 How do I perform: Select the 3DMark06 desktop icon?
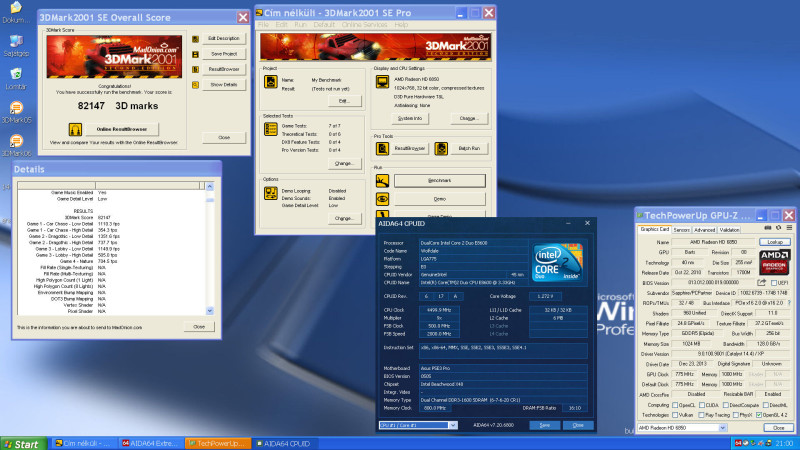pyautogui.click(x=16, y=145)
